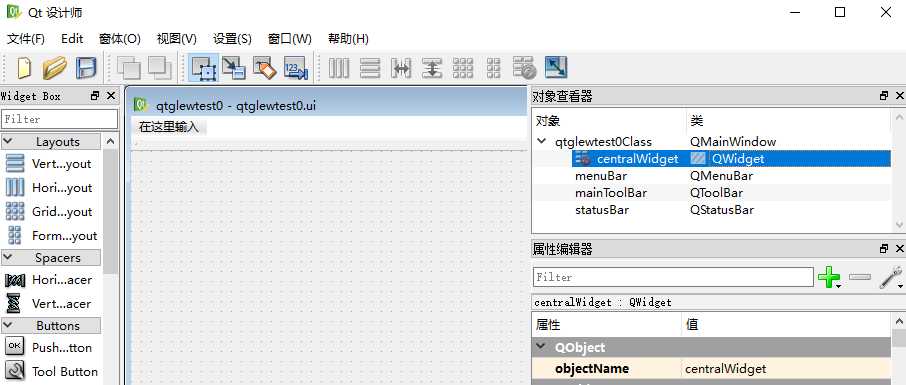
Task: Open the 设置(S) menu
Action: pos(232,39)
